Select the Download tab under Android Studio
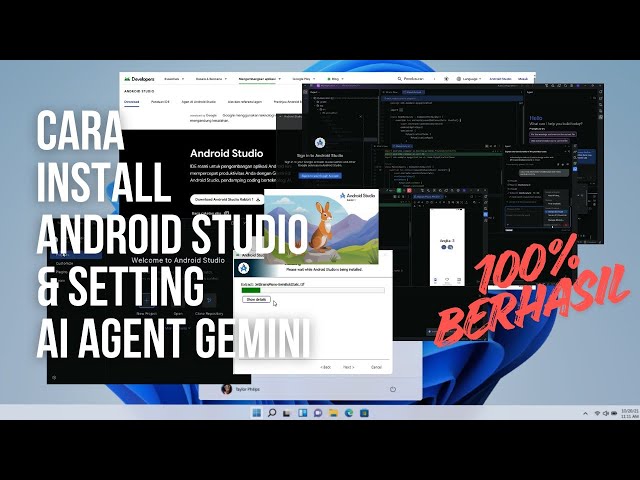The width and height of the screenshot is (640, 480). click(x=131, y=102)
